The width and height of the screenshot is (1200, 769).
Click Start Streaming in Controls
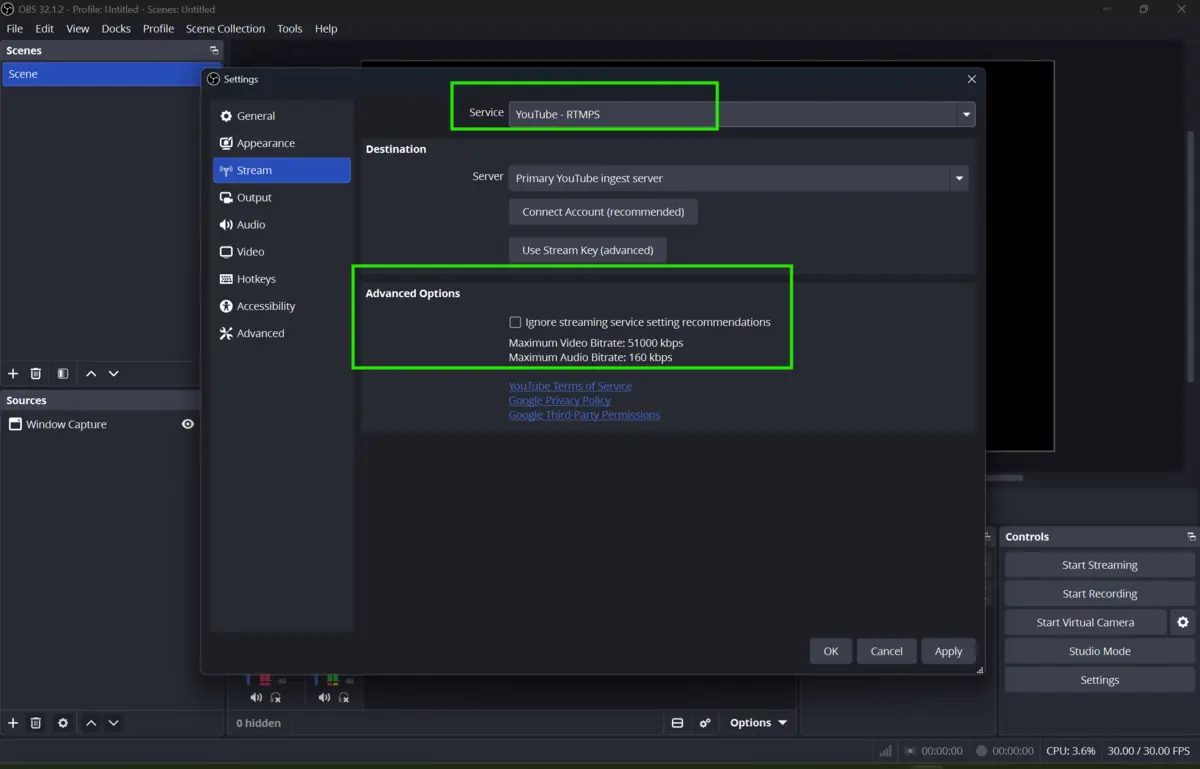pos(1099,565)
